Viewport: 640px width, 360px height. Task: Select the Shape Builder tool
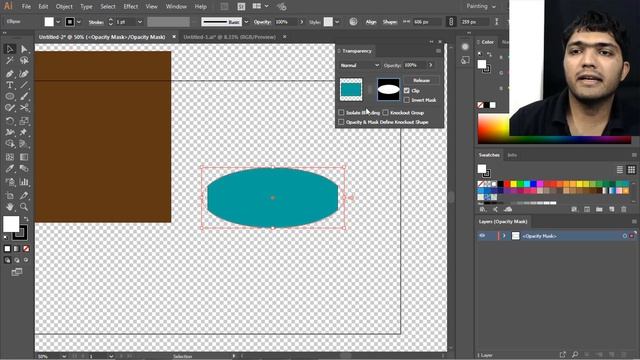[10, 144]
